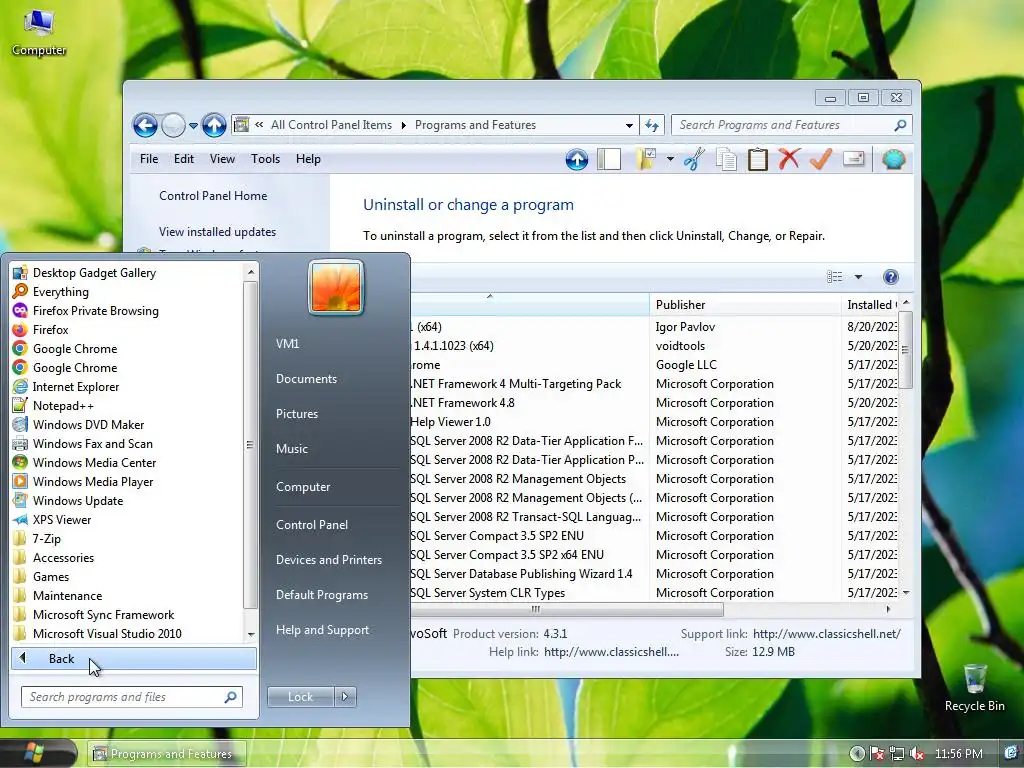The width and height of the screenshot is (1024, 768).
Task: Click the Refresh button by address bar
Action: point(652,125)
